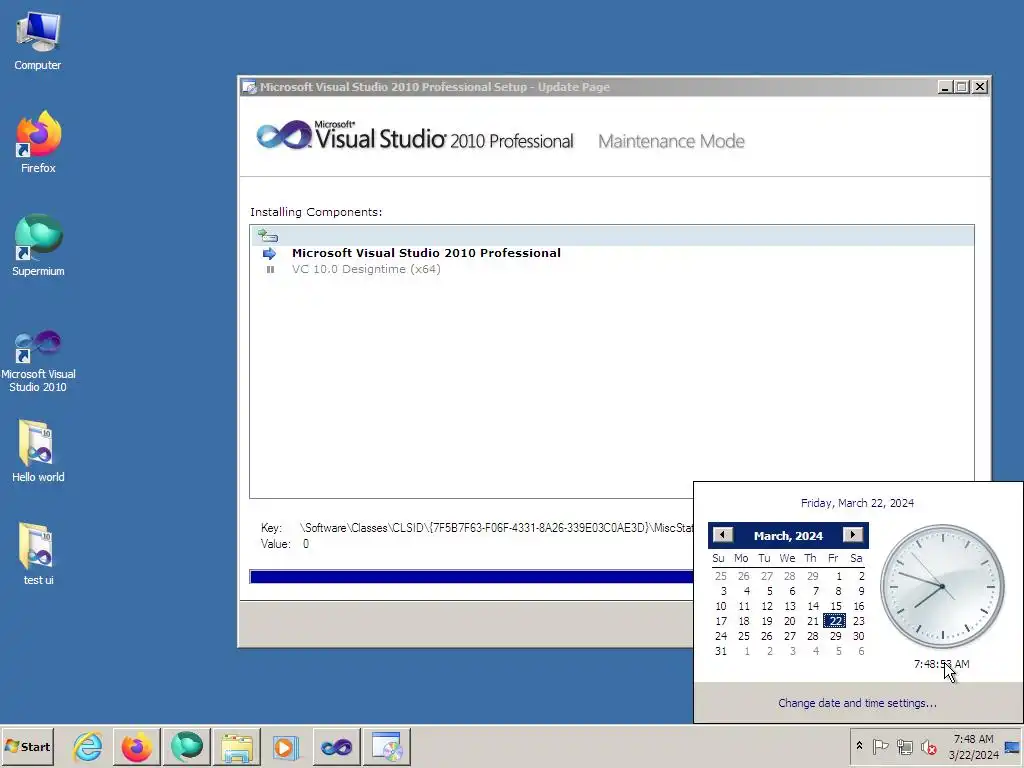Click the Visual Studio 2010 Professional logo

pos(415,136)
